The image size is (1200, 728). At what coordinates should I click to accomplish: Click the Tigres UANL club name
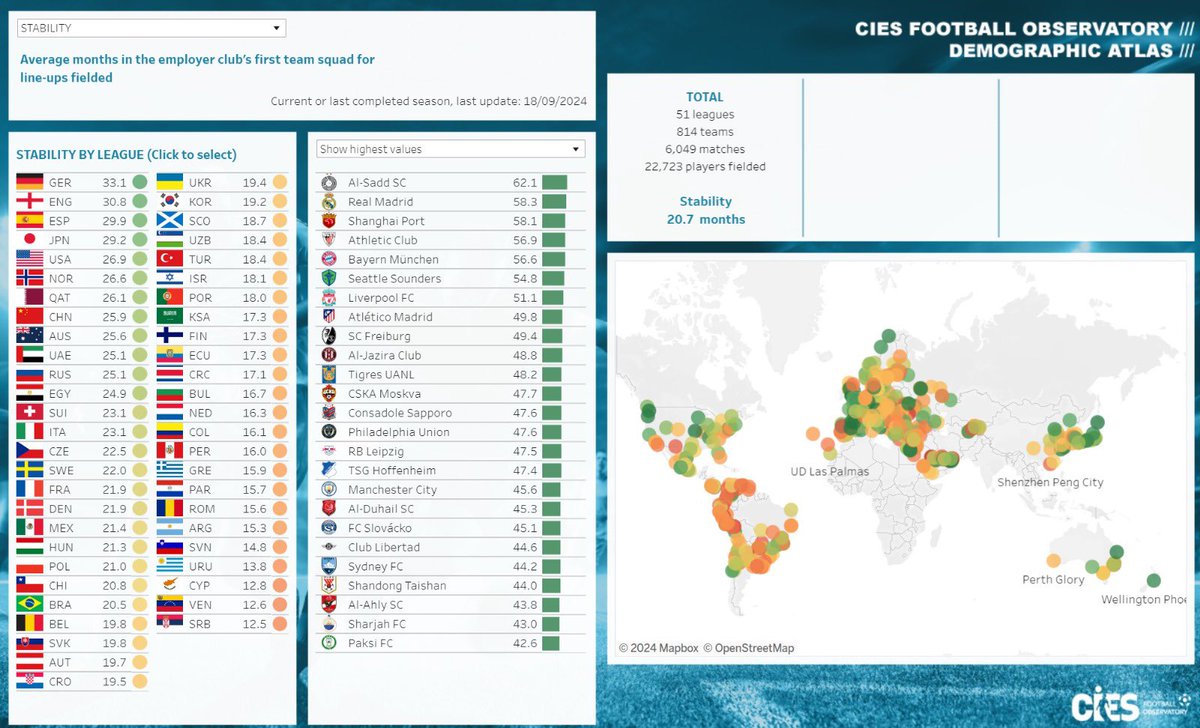pos(382,375)
